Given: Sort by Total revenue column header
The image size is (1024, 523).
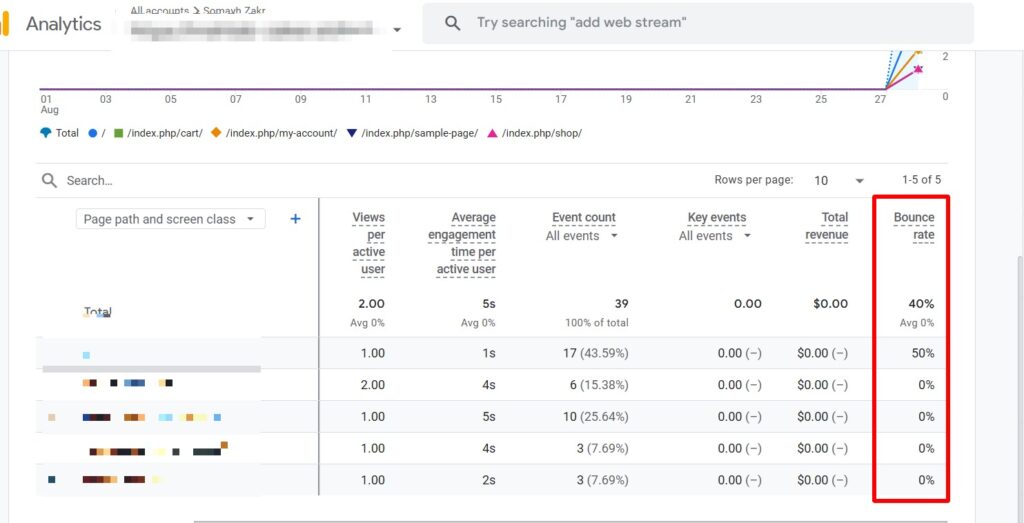Looking at the screenshot, I should click(x=826, y=226).
